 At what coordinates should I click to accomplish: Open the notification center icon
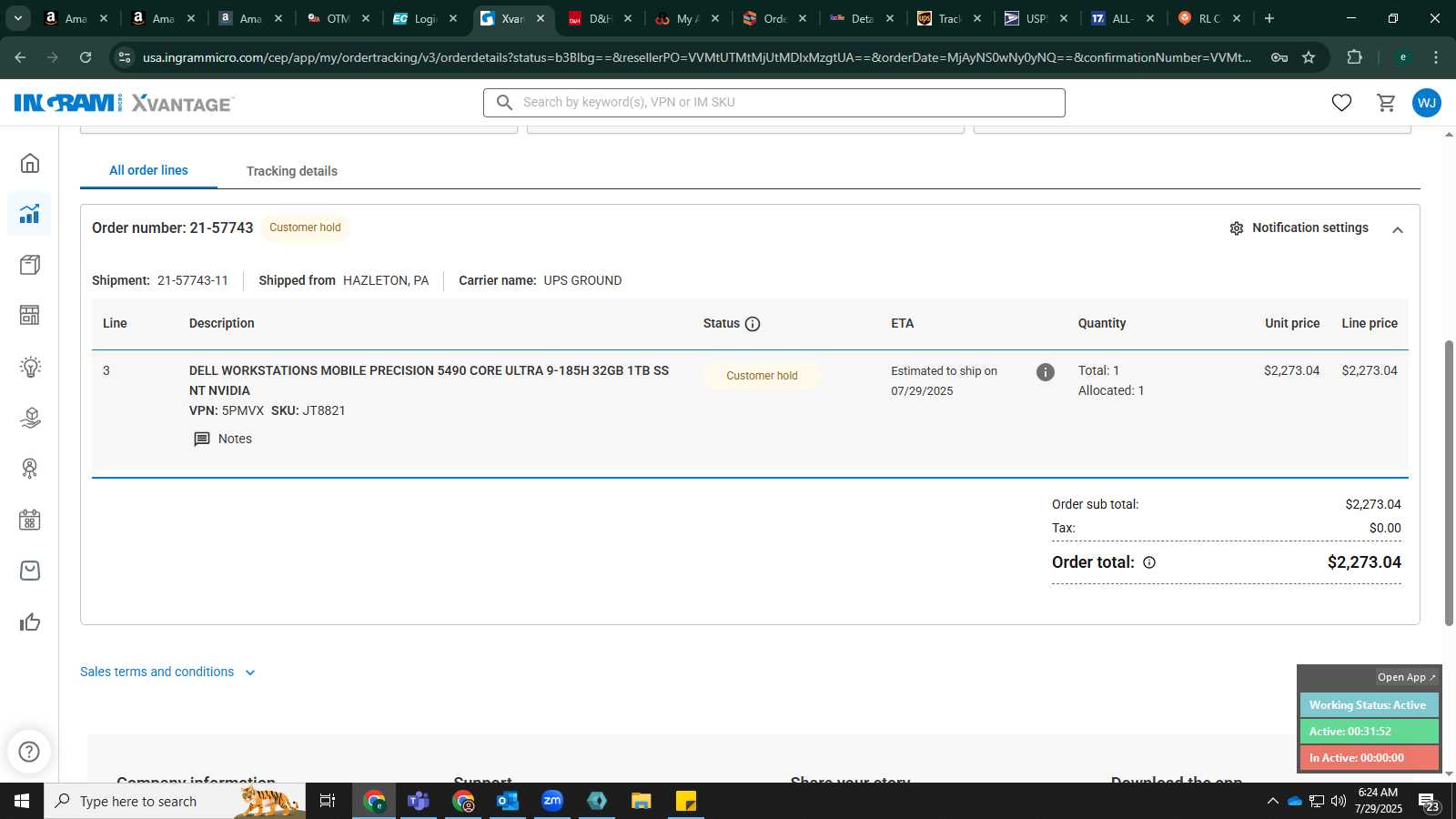click(x=1429, y=802)
